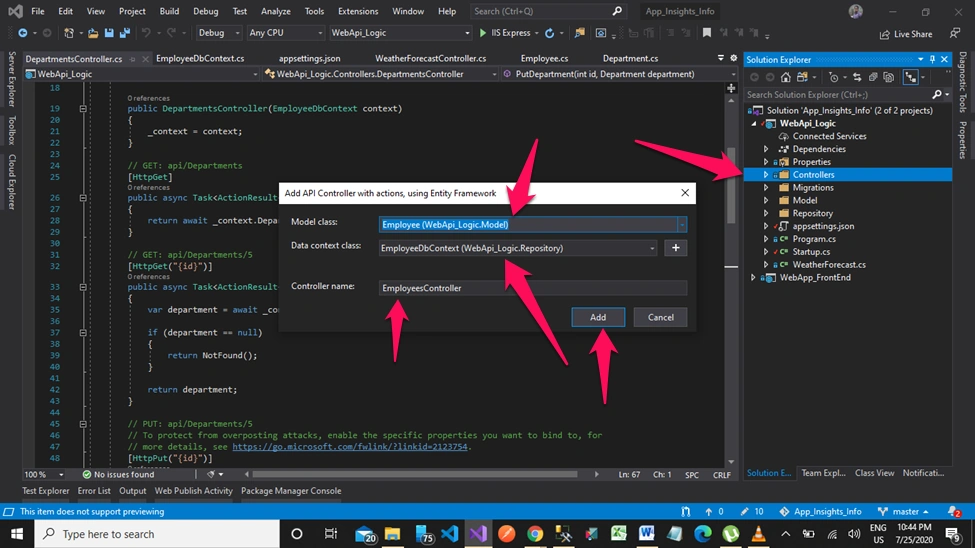Click the Pending Changes Filter clock icon in Solution Explorer

[x=834, y=77]
